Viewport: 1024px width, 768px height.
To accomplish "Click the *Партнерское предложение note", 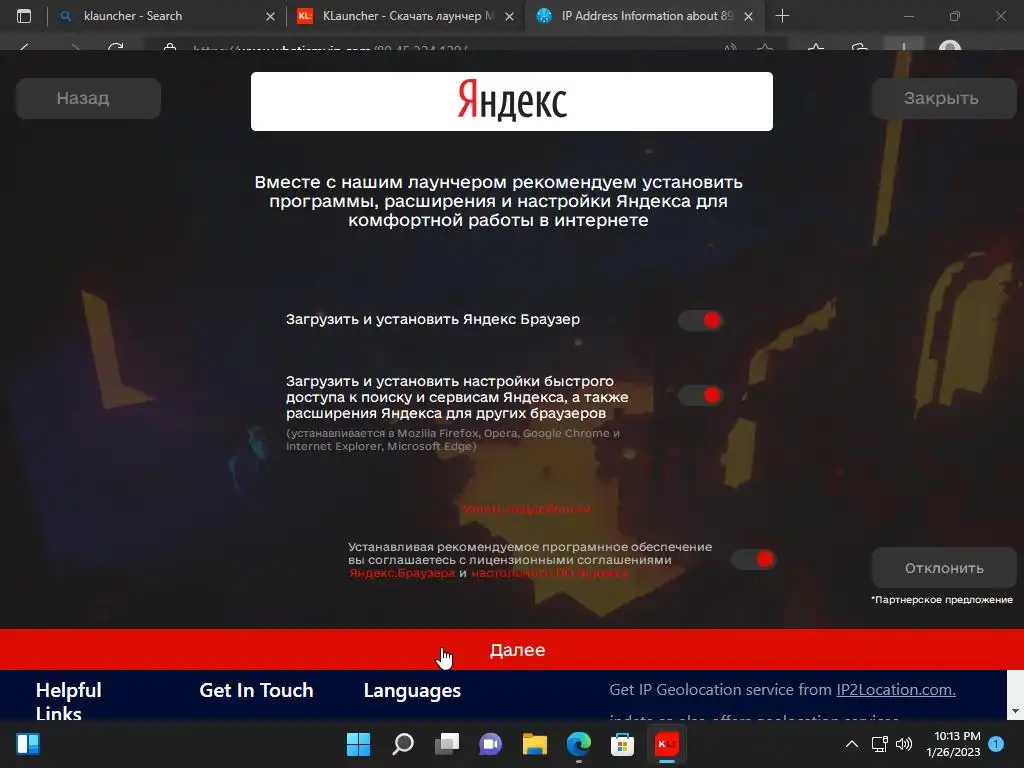I will (x=942, y=600).
